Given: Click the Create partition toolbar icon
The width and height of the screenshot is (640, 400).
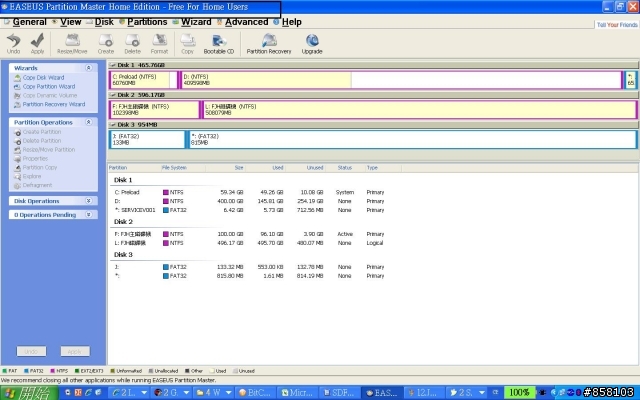Looking at the screenshot, I should (106, 44).
